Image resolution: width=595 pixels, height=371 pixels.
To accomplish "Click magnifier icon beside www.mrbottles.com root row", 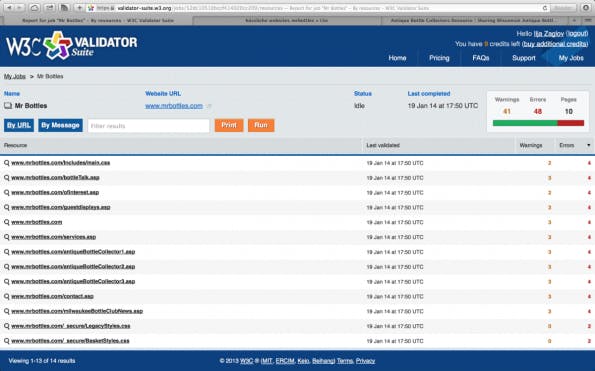I will (6, 222).
